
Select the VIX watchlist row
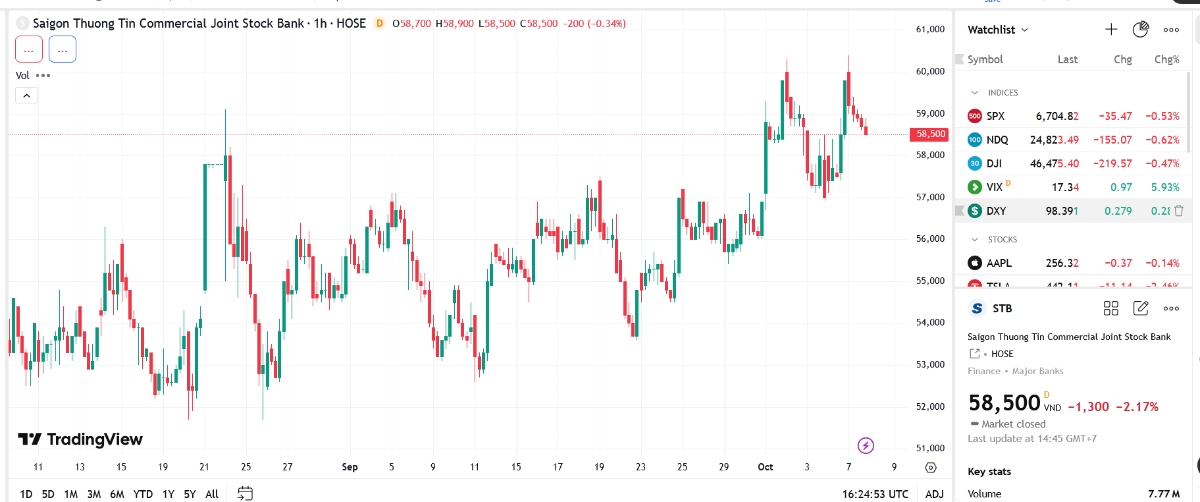click(x=1072, y=187)
